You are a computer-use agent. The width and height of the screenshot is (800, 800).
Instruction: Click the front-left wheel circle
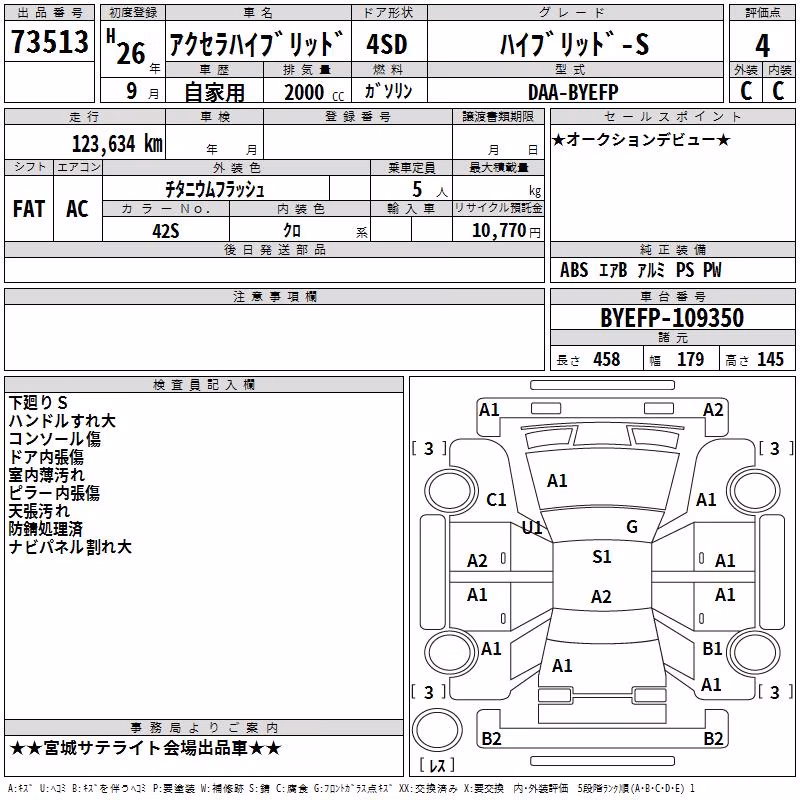[451, 491]
